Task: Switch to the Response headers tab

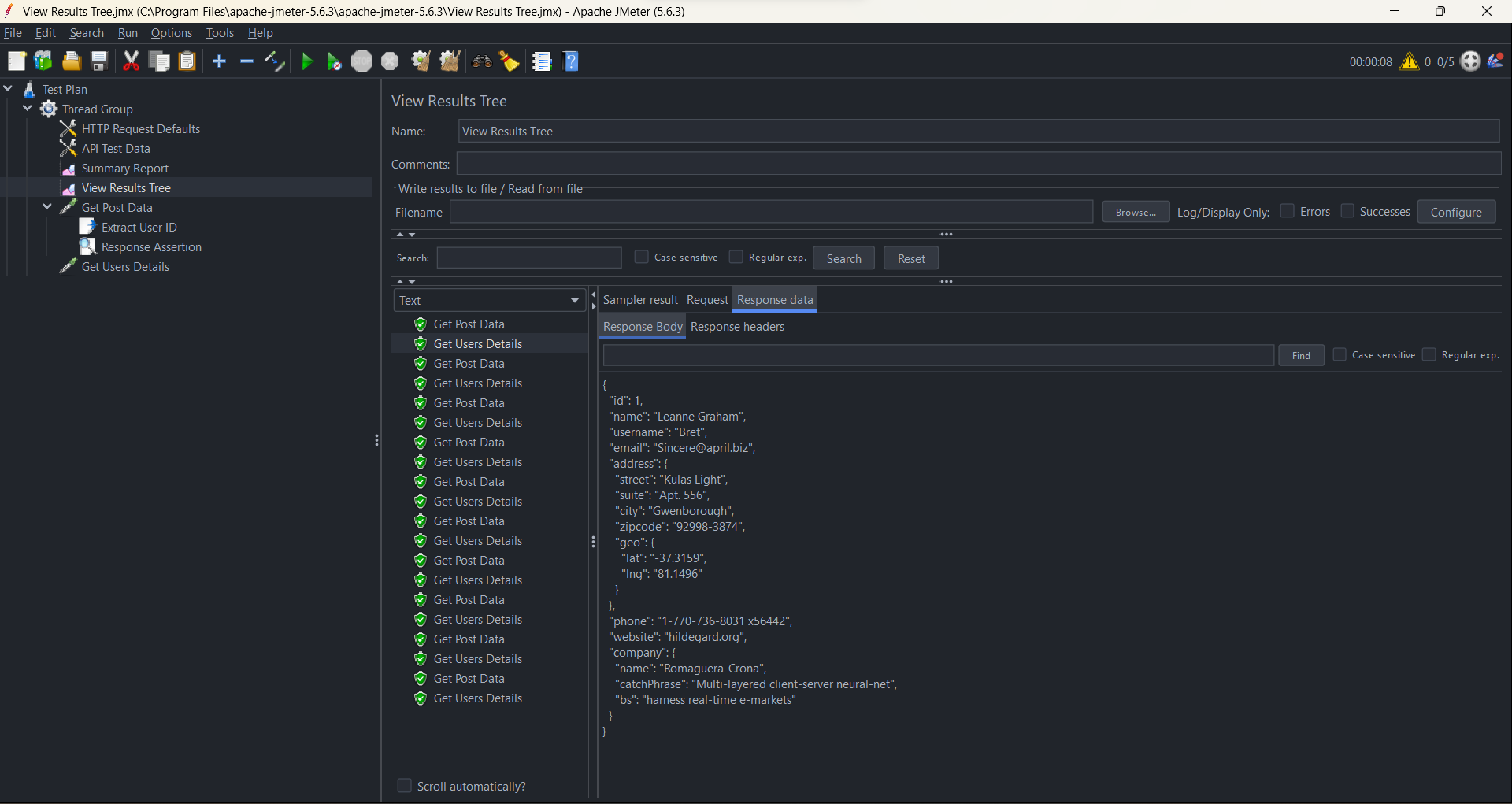Action: [737, 326]
